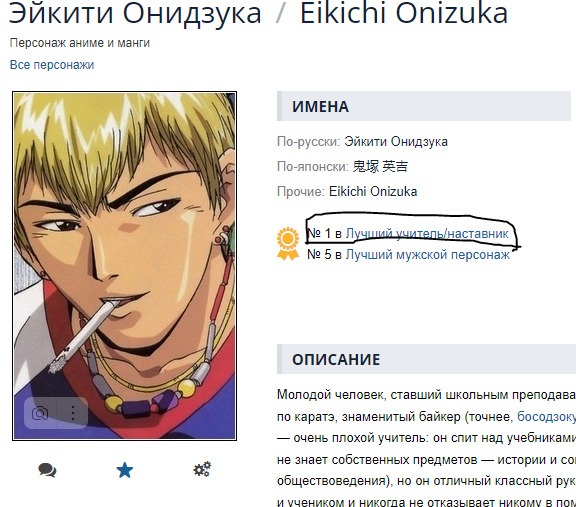Follow the босодзоку link in the description
Screen dimensions: 576x507
[546, 417]
